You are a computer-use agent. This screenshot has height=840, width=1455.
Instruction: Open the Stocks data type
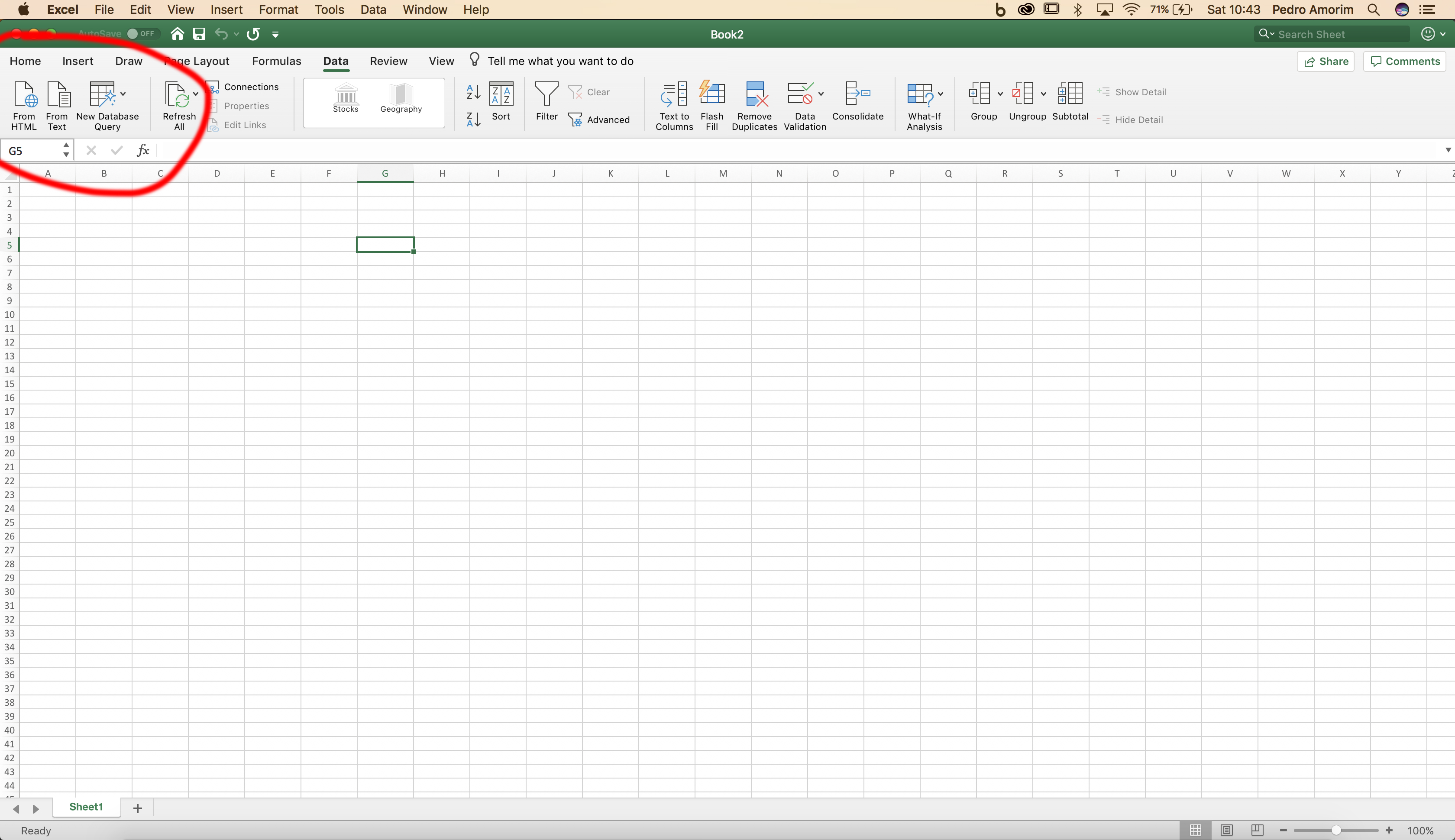click(x=345, y=98)
